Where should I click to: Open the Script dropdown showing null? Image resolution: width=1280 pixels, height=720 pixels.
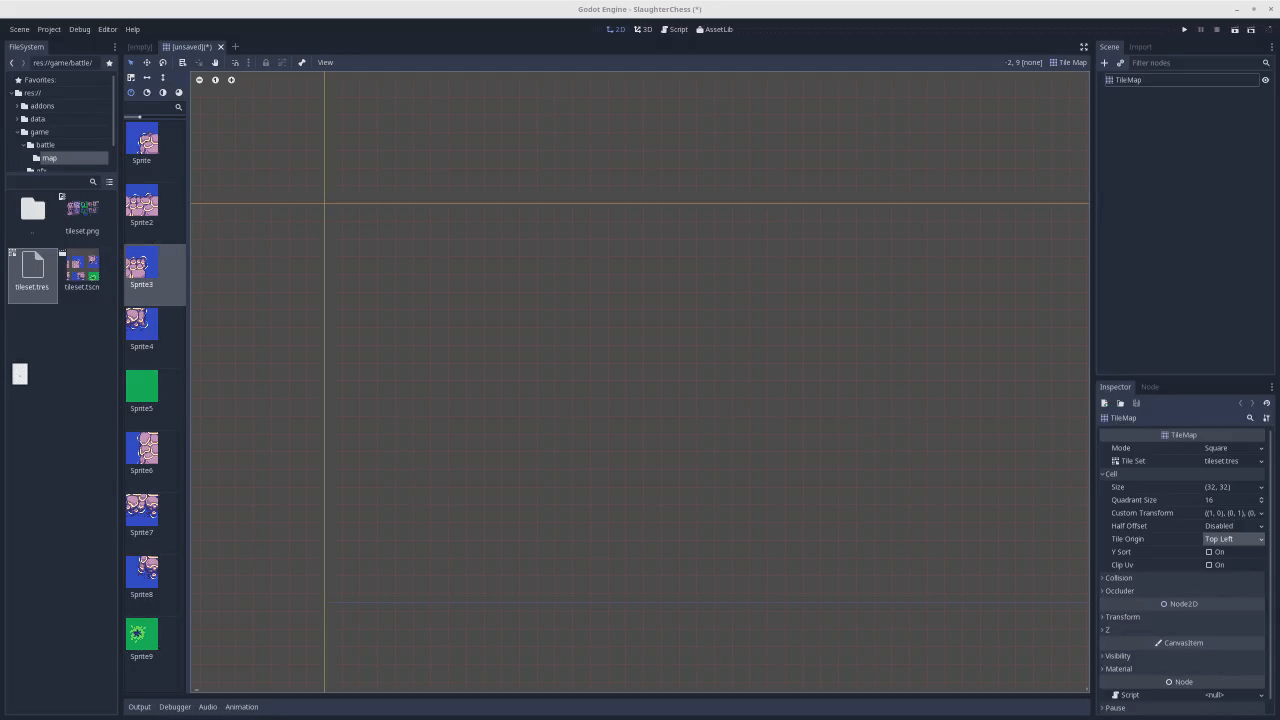pos(1234,695)
